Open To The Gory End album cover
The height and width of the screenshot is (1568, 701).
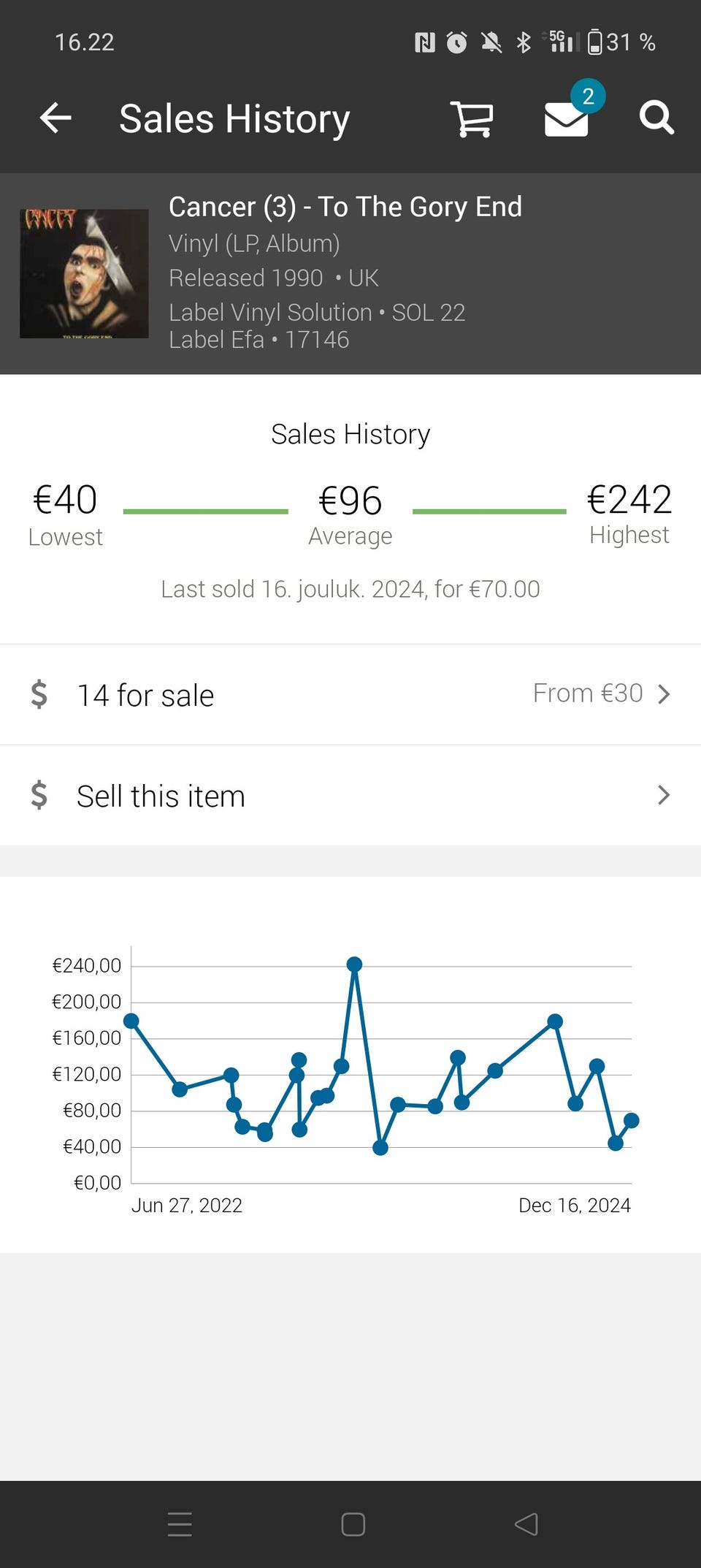tap(84, 274)
